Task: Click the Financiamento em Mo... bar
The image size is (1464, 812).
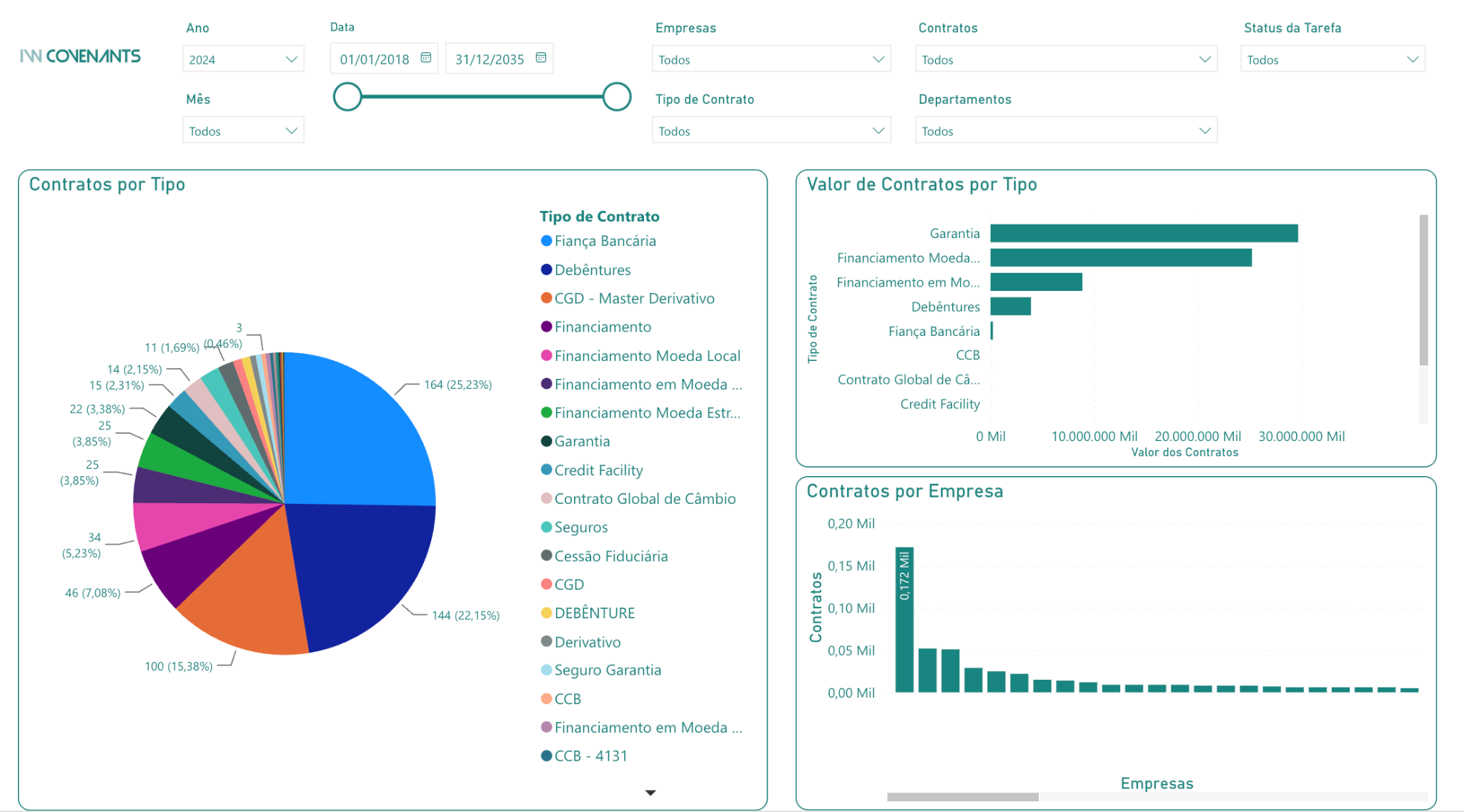Action: coord(1037,282)
